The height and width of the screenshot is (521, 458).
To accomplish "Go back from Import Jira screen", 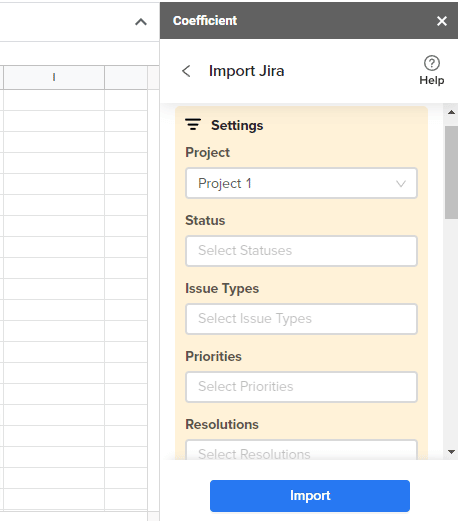I will point(186,71).
